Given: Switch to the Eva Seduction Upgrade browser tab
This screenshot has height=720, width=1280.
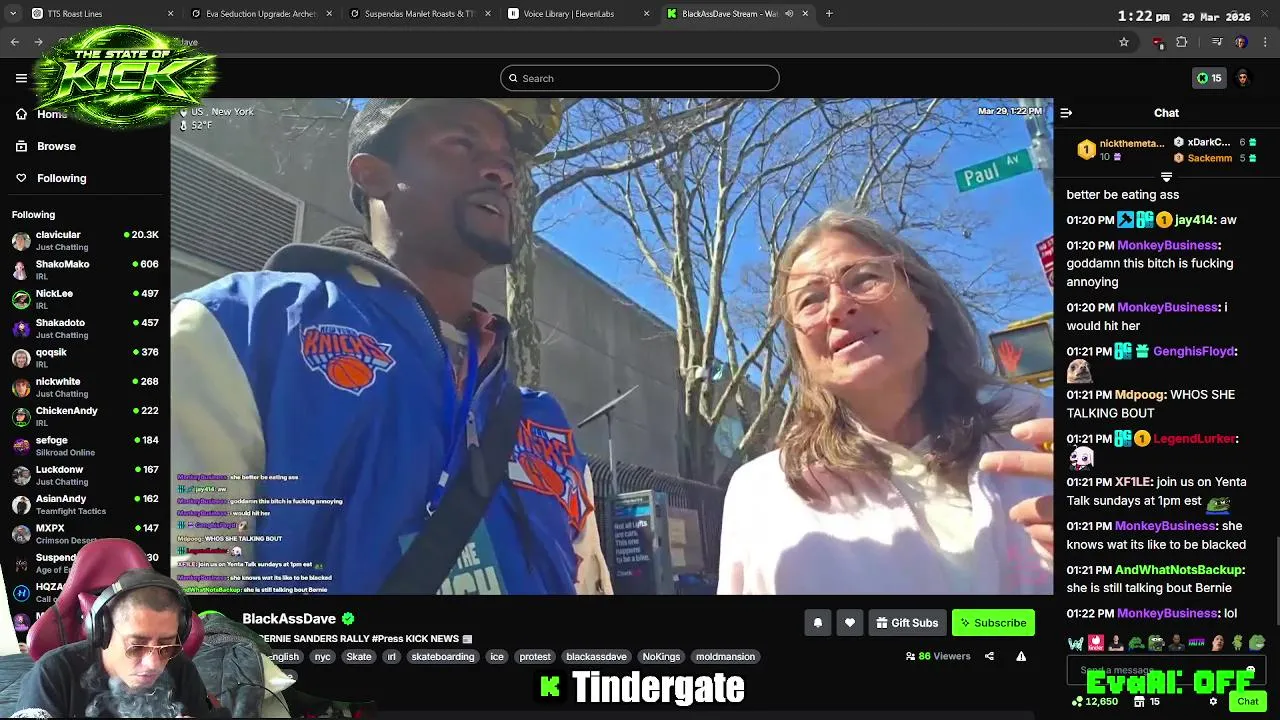Looking at the screenshot, I should (x=262, y=14).
